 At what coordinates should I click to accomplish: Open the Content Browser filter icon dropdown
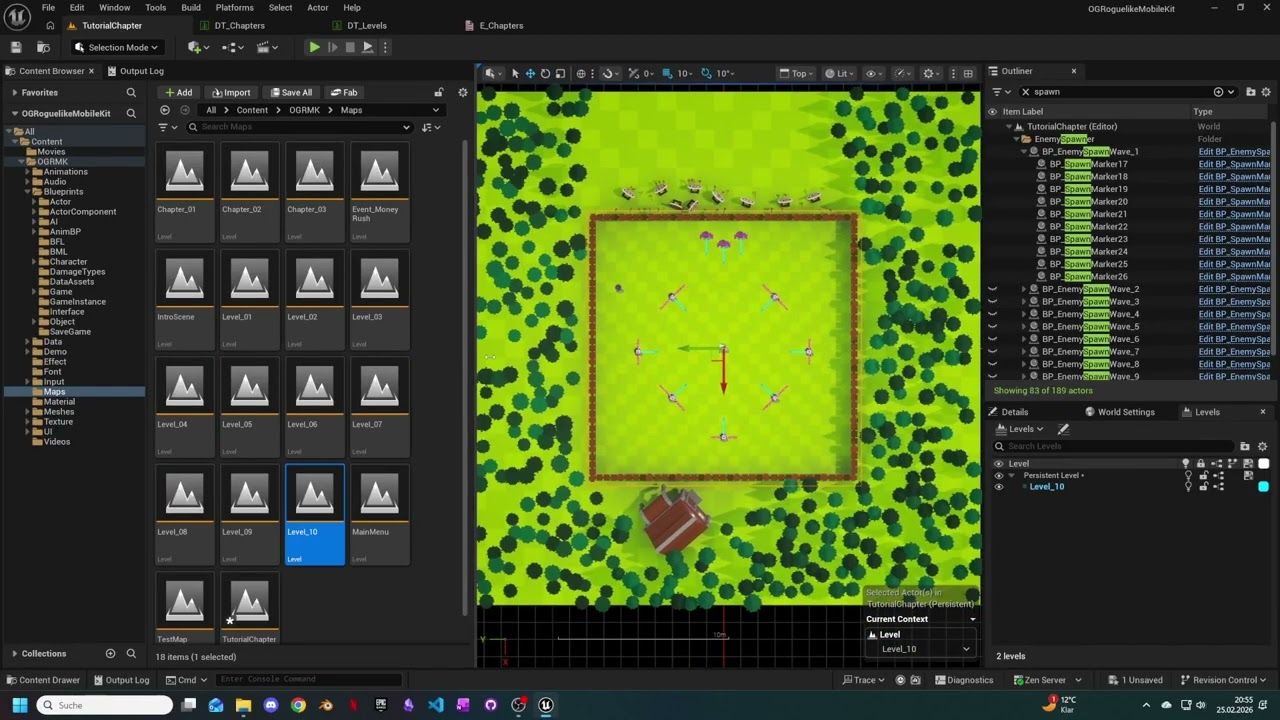coord(167,127)
